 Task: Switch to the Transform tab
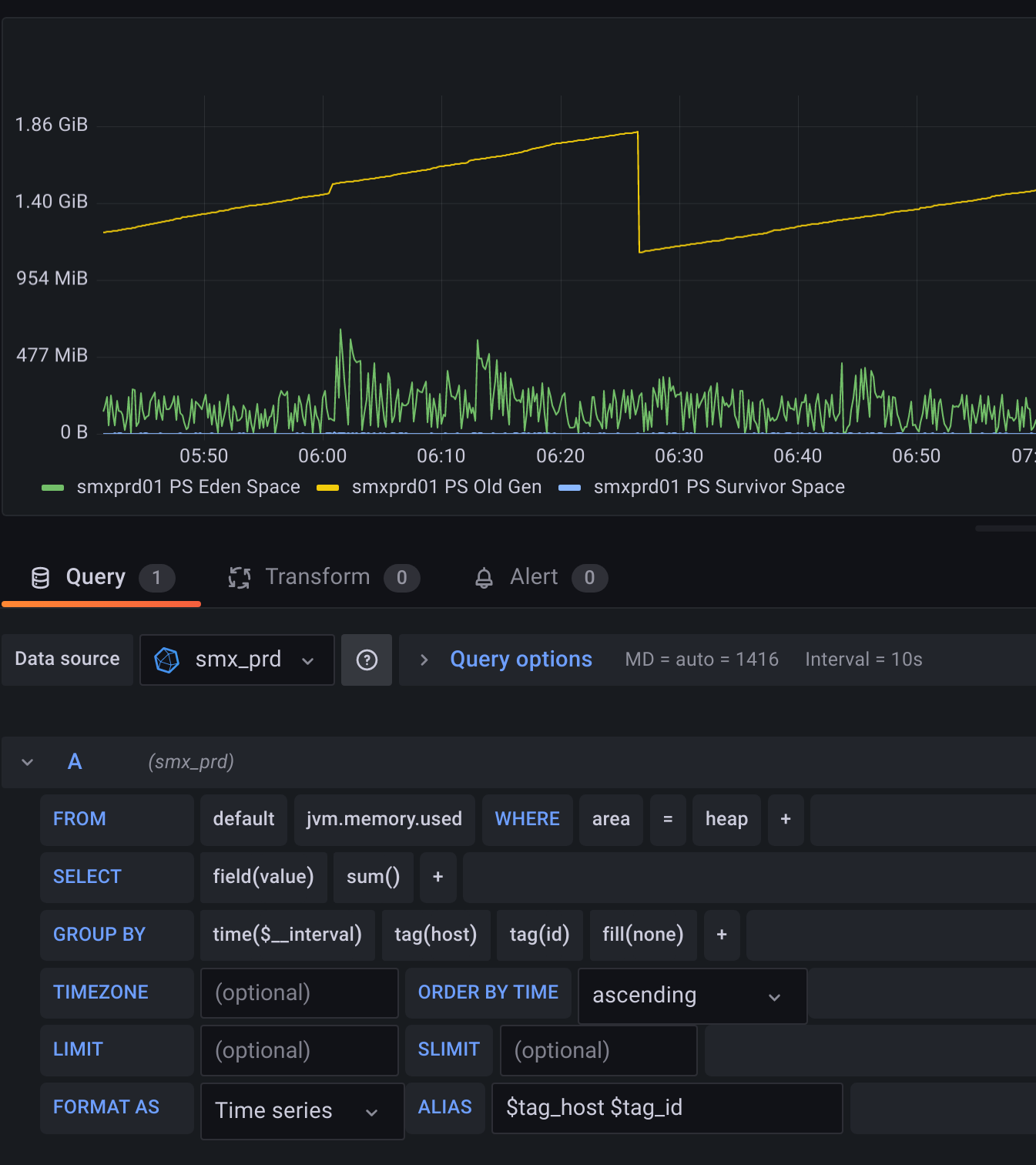tap(324, 577)
